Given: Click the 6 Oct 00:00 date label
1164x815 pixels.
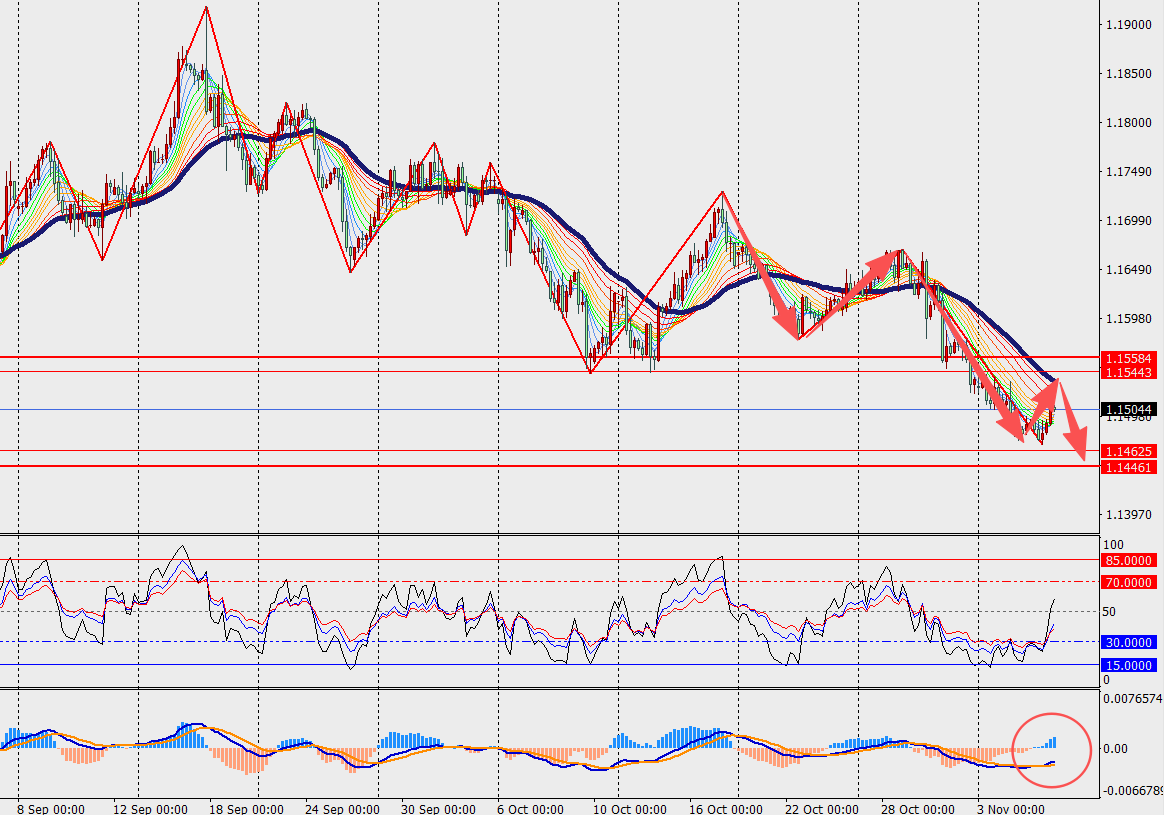Looking at the screenshot, I should pos(530,808).
